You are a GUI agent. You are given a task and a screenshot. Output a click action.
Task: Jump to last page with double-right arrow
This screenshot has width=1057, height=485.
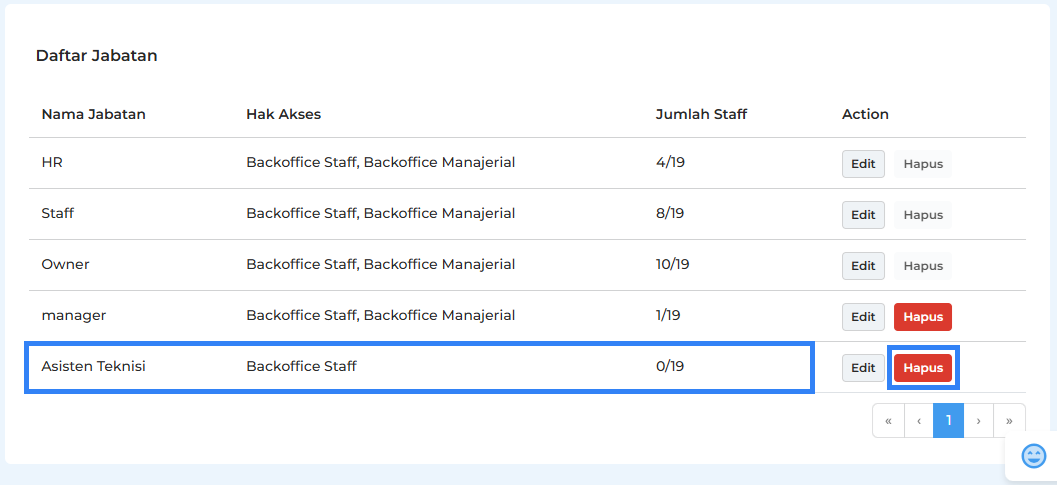click(1009, 421)
